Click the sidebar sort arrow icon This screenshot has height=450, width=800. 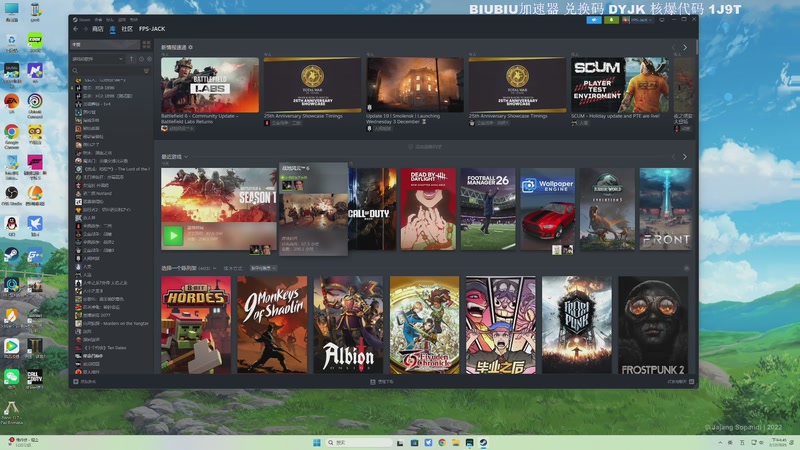[x=131, y=59]
